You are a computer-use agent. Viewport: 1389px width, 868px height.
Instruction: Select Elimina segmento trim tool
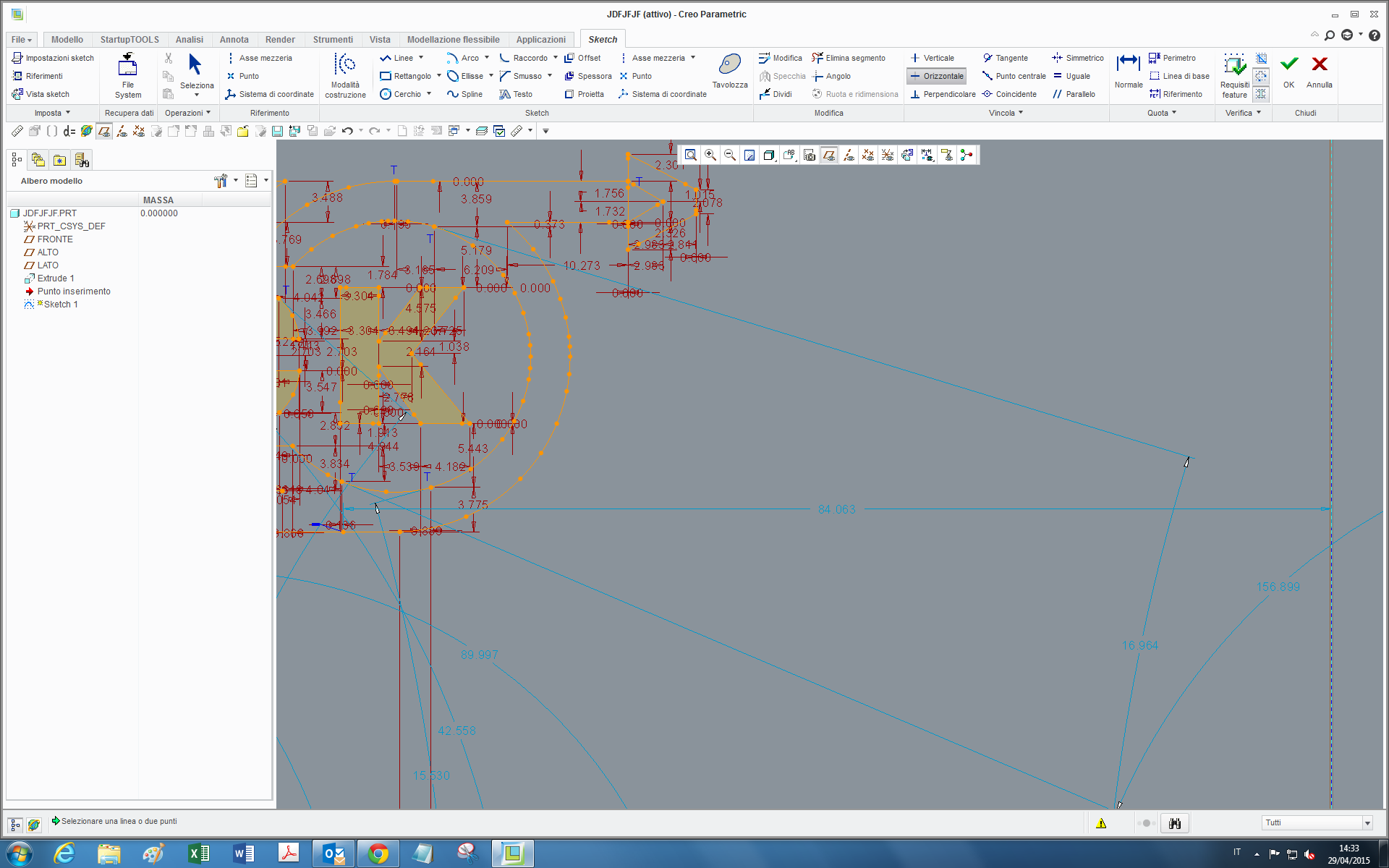(x=849, y=58)
